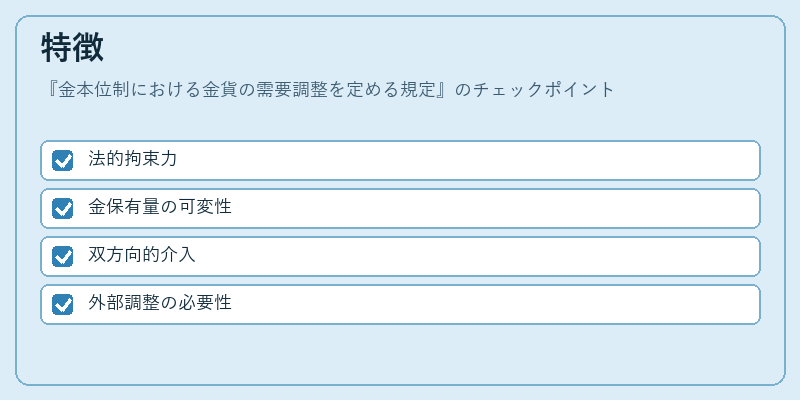Select the 双方向的介入 label text
This screenshot has width=800, height=400.
pos(142,255)
